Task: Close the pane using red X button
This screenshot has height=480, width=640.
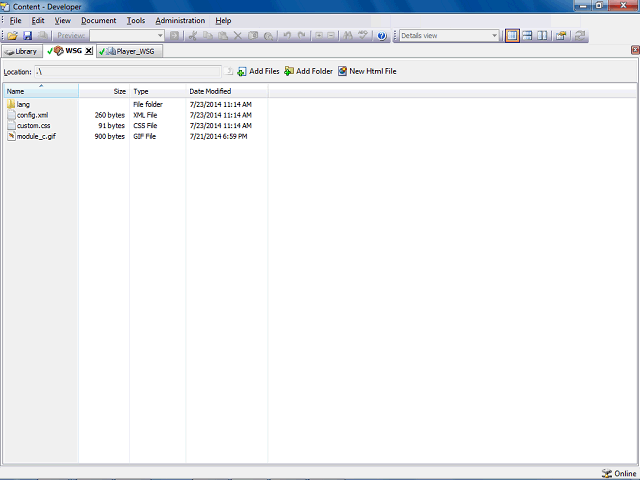Action: pos(635,50)
